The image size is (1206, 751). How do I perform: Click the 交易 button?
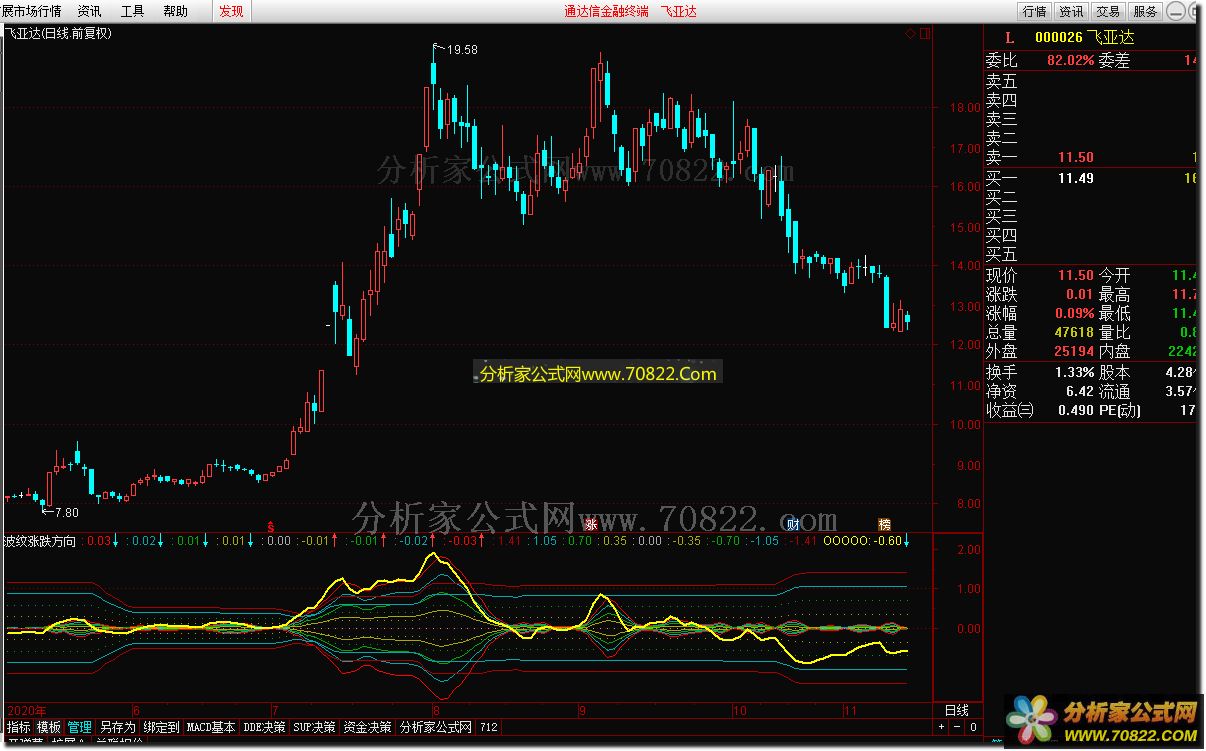pyautogui.click(x=1108, y=11)
